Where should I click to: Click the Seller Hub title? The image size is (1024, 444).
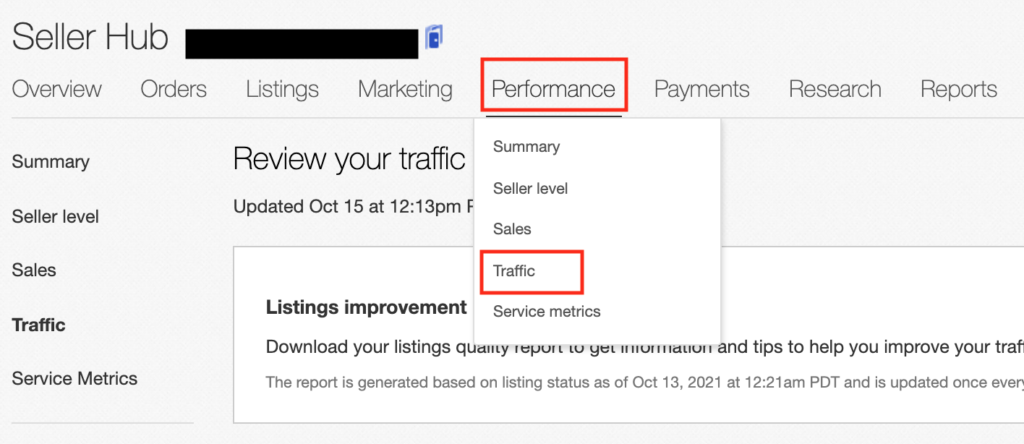[90, 37]
